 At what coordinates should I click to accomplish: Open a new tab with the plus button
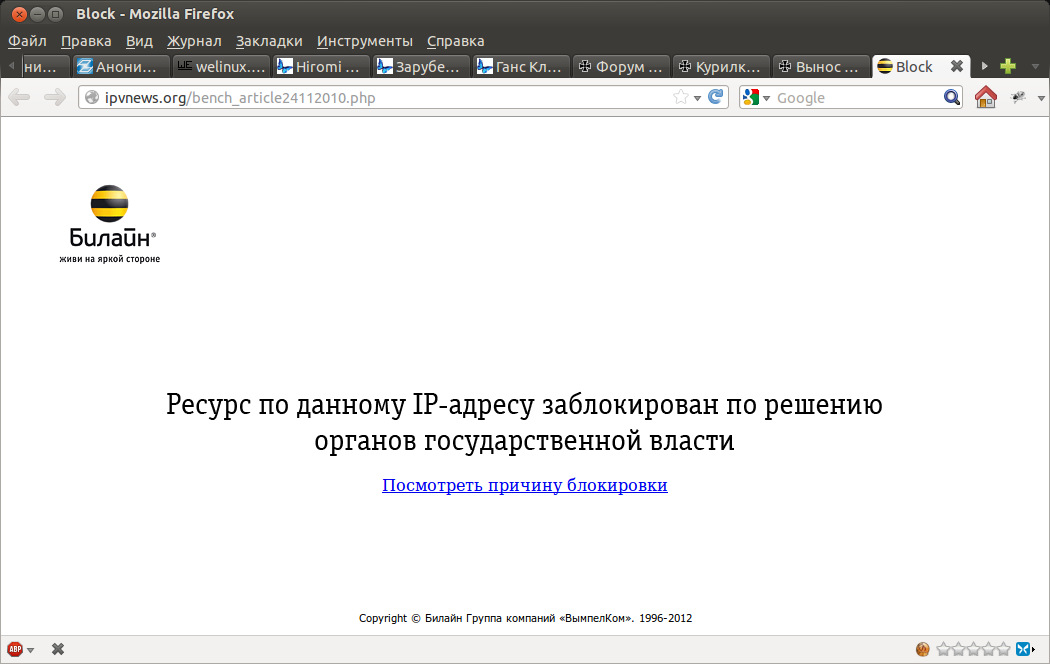(1008, 66)
